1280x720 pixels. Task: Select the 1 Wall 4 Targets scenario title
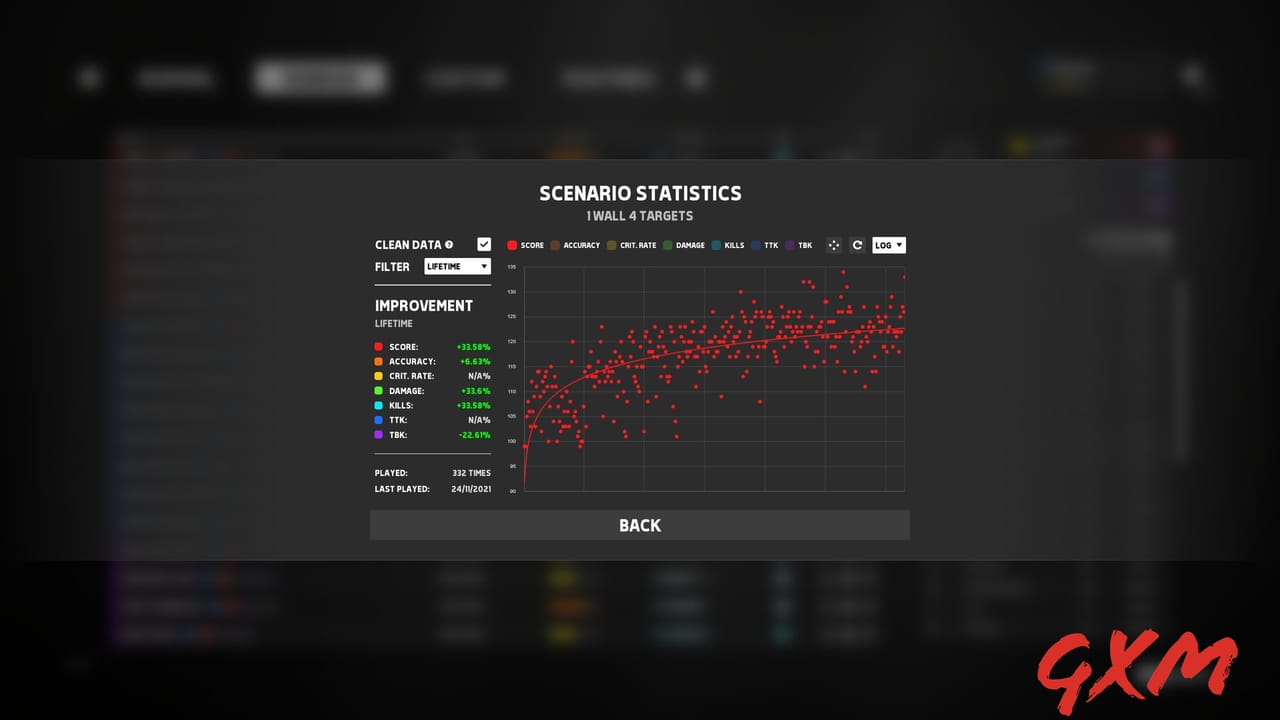coord(640,216)
